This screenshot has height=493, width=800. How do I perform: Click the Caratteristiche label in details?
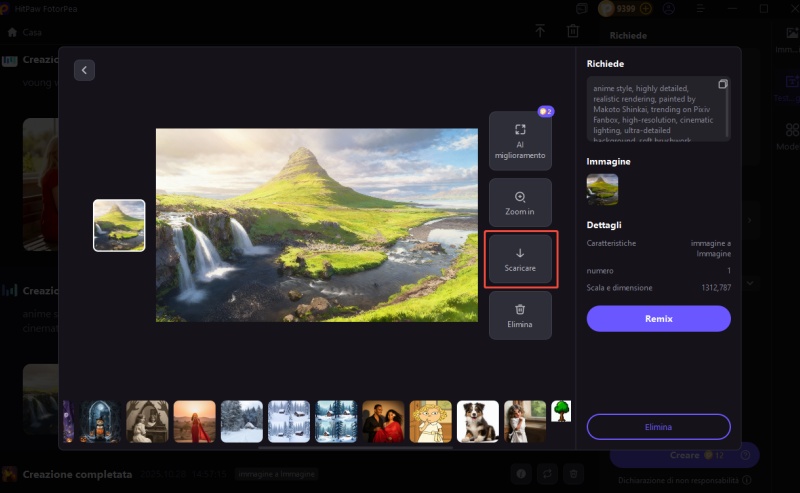611,243
